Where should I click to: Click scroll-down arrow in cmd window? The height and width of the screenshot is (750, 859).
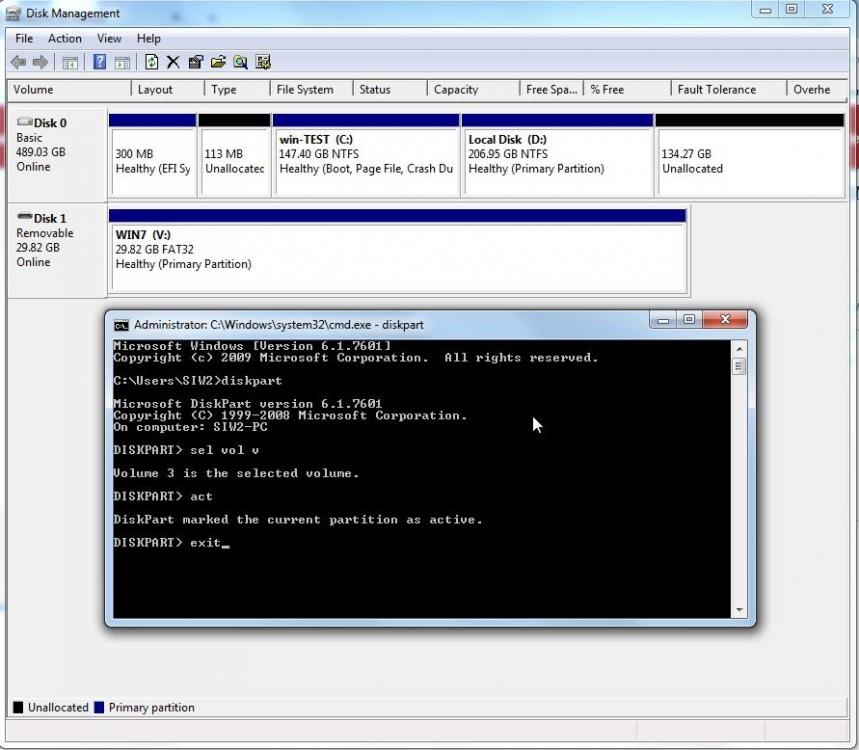740,610
